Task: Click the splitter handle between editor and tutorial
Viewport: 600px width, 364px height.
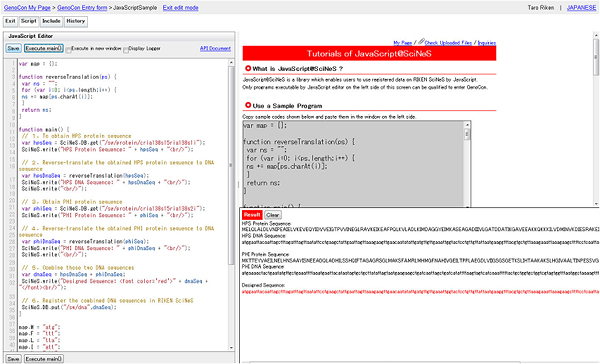Action: click(237, 184)
